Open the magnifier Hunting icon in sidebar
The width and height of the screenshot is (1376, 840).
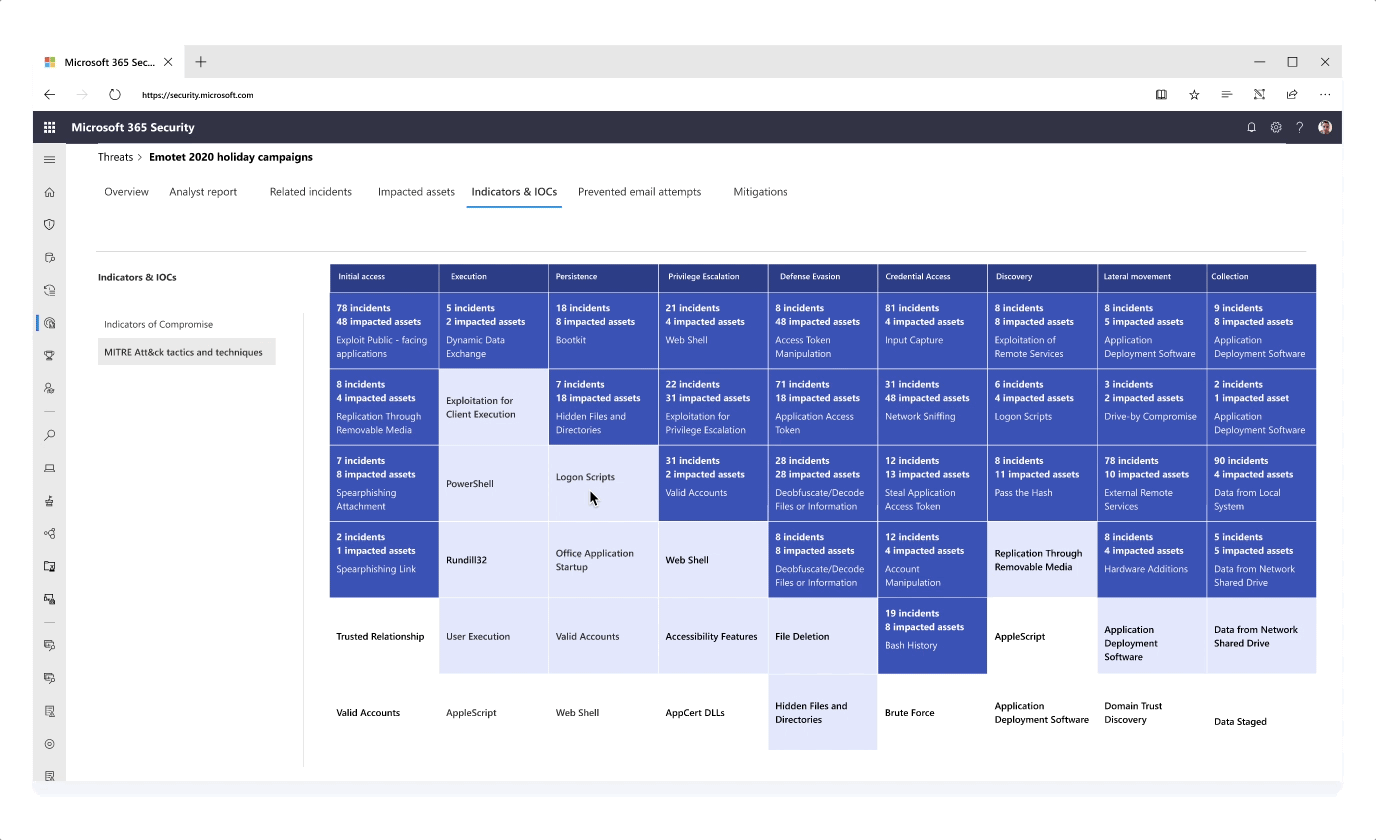[49, 436]
